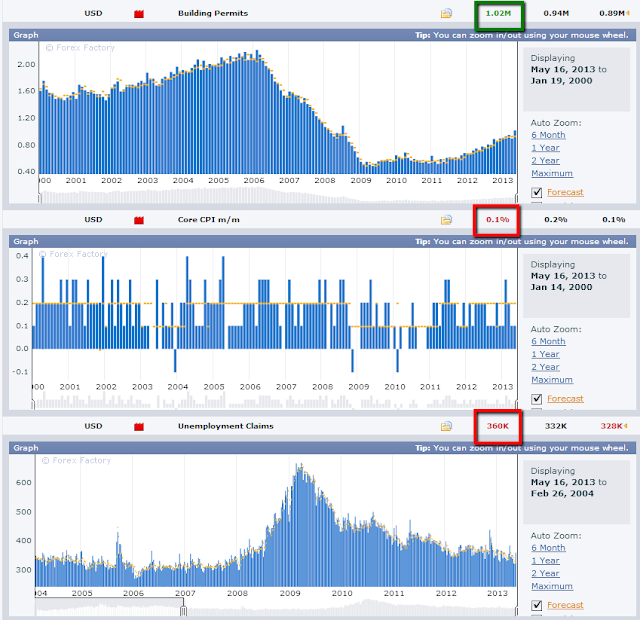This screenshot has width=640, height=620.
Task: Toggle Forecast checkbox in Core CPI graph
Action: (x=537, y=399)
